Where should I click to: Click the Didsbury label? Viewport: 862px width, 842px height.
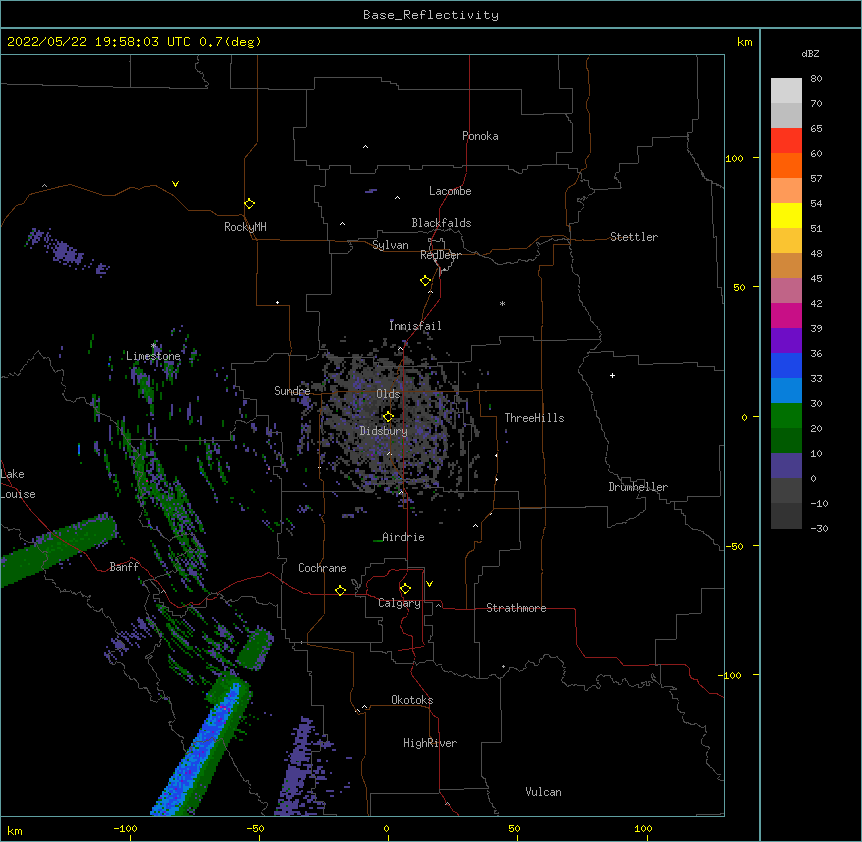384,431
